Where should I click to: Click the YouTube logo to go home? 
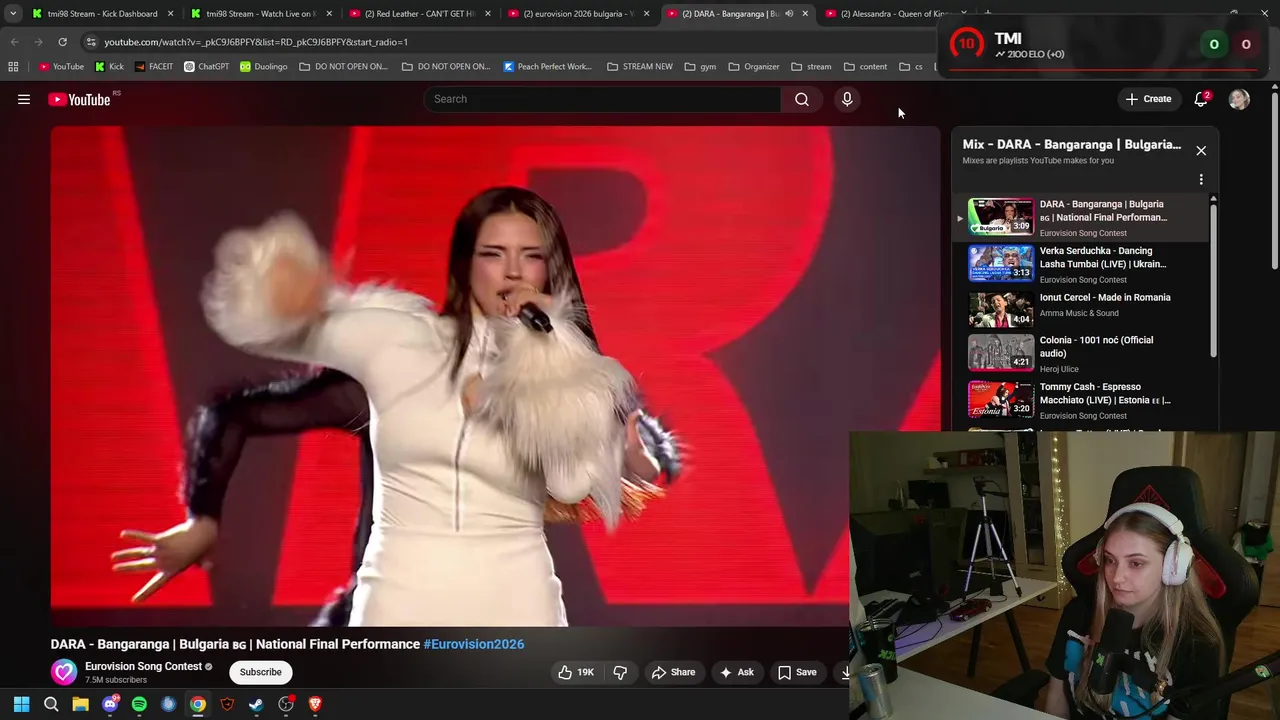coord(80,99)
